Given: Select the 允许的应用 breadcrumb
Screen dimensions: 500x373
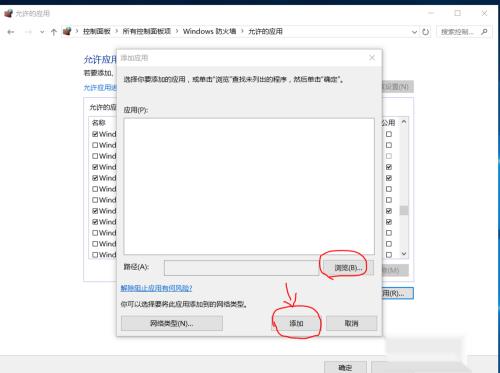Looking at the screenshot, I should pyautogui.click(x=265, y=31).
